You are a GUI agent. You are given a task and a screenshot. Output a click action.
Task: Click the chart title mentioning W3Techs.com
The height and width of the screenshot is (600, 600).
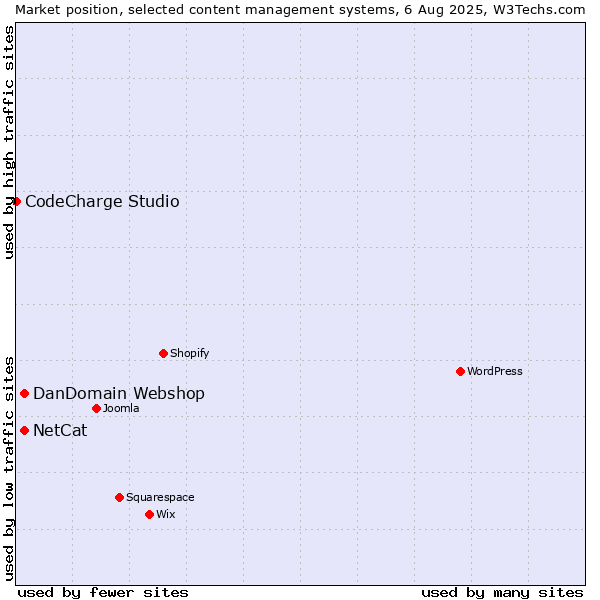(300, 10)
